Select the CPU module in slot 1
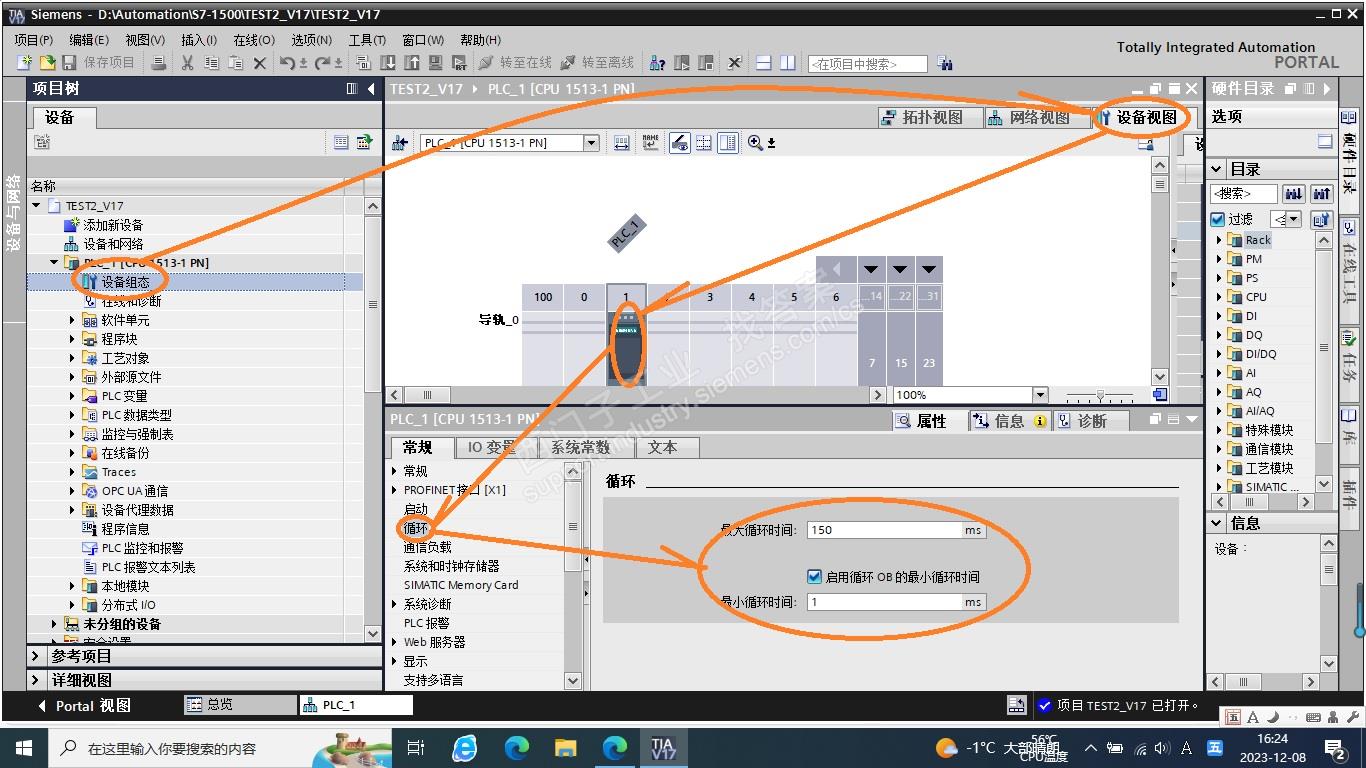Screen dimensions: 1366x768 tap(626, 347)
